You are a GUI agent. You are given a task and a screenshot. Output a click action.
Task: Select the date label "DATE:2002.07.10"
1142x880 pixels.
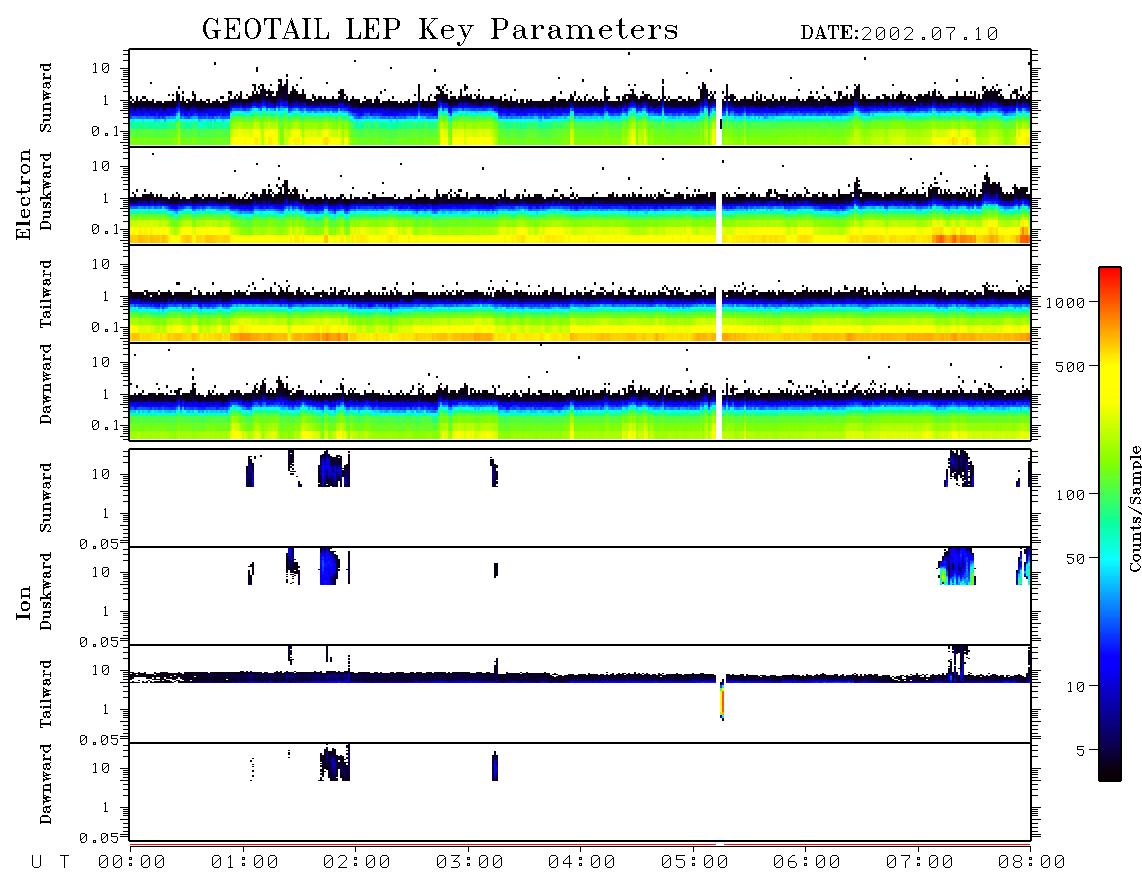pyautogui.click(x=899, y=34)
